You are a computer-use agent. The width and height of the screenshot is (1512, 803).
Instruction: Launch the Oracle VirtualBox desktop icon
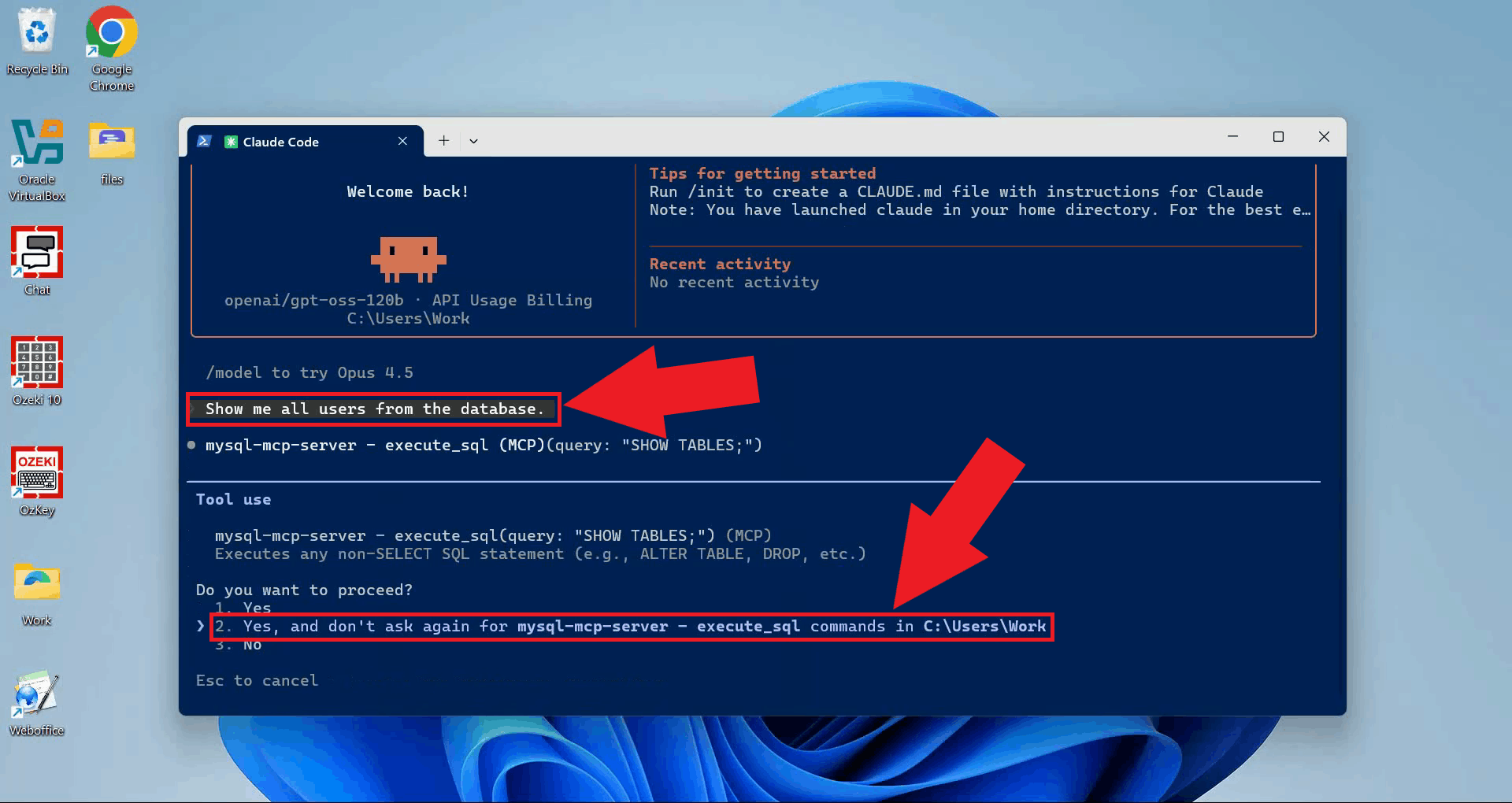click(37, 160)
